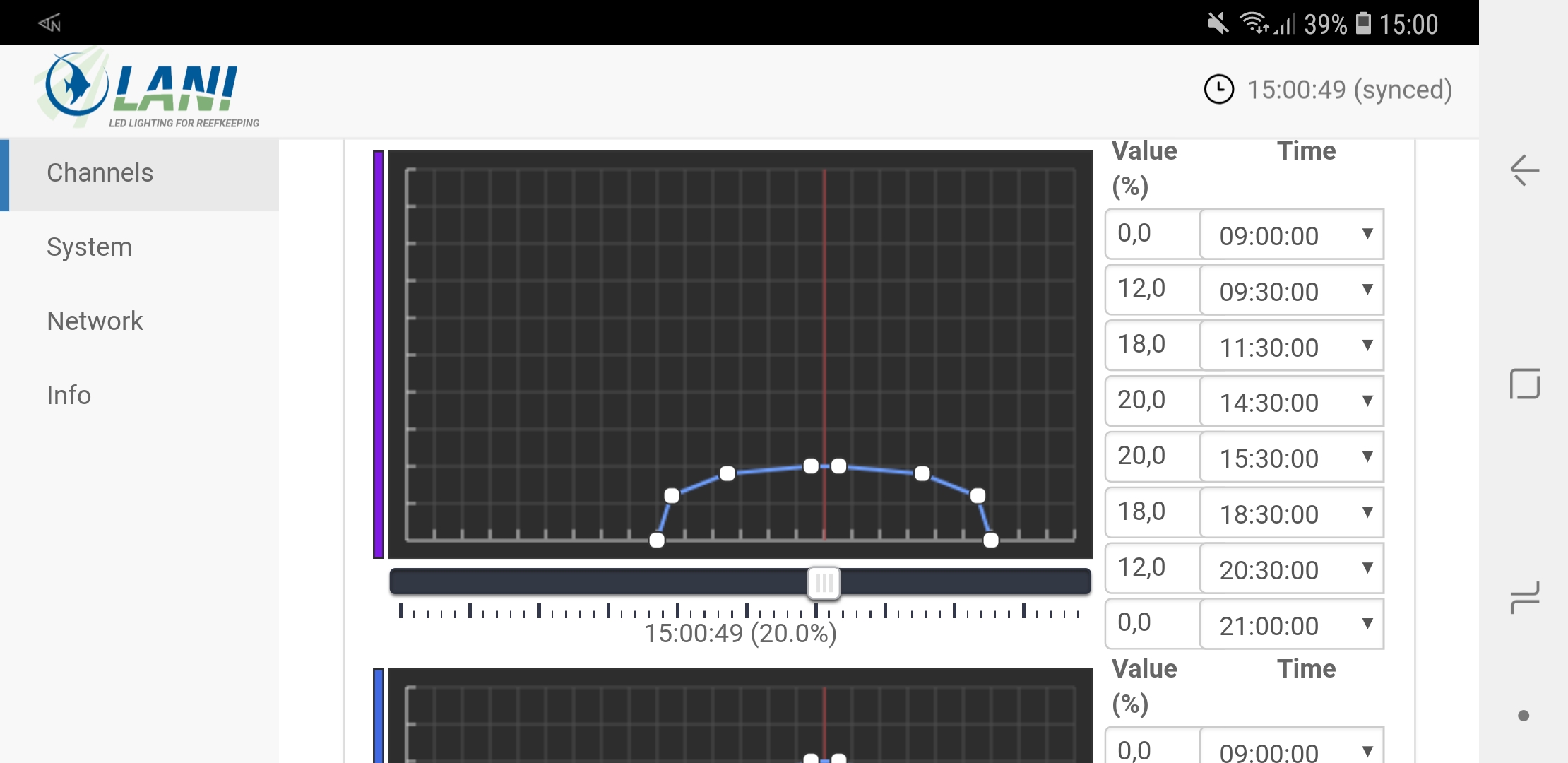Open the Network page
The width and height of the screenshot is (1568, 763).
(x=95, y=321)
